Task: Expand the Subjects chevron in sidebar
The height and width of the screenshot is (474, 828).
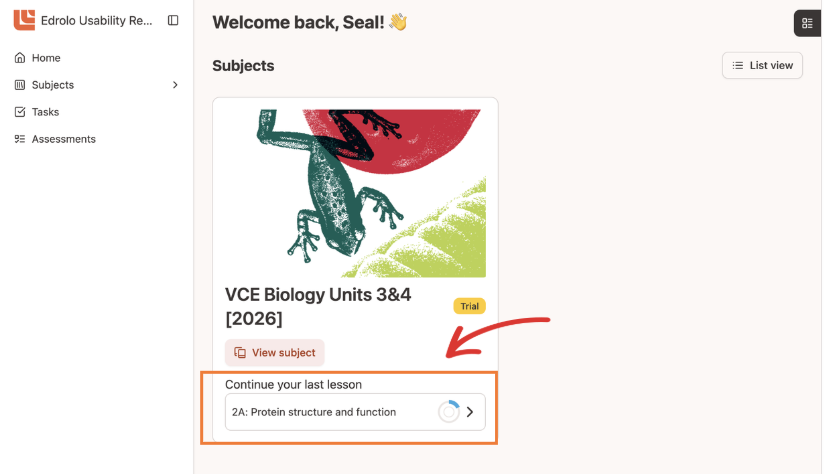Action: [176, 85]
